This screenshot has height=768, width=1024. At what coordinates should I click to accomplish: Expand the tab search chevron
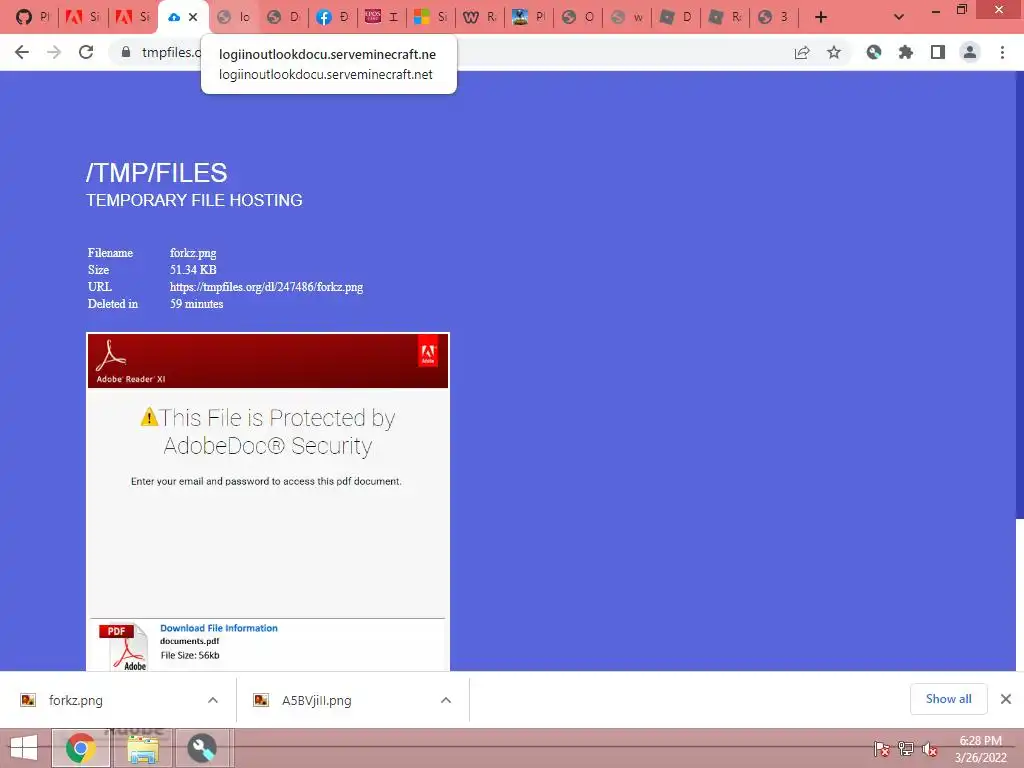click(x=899, y=17)
